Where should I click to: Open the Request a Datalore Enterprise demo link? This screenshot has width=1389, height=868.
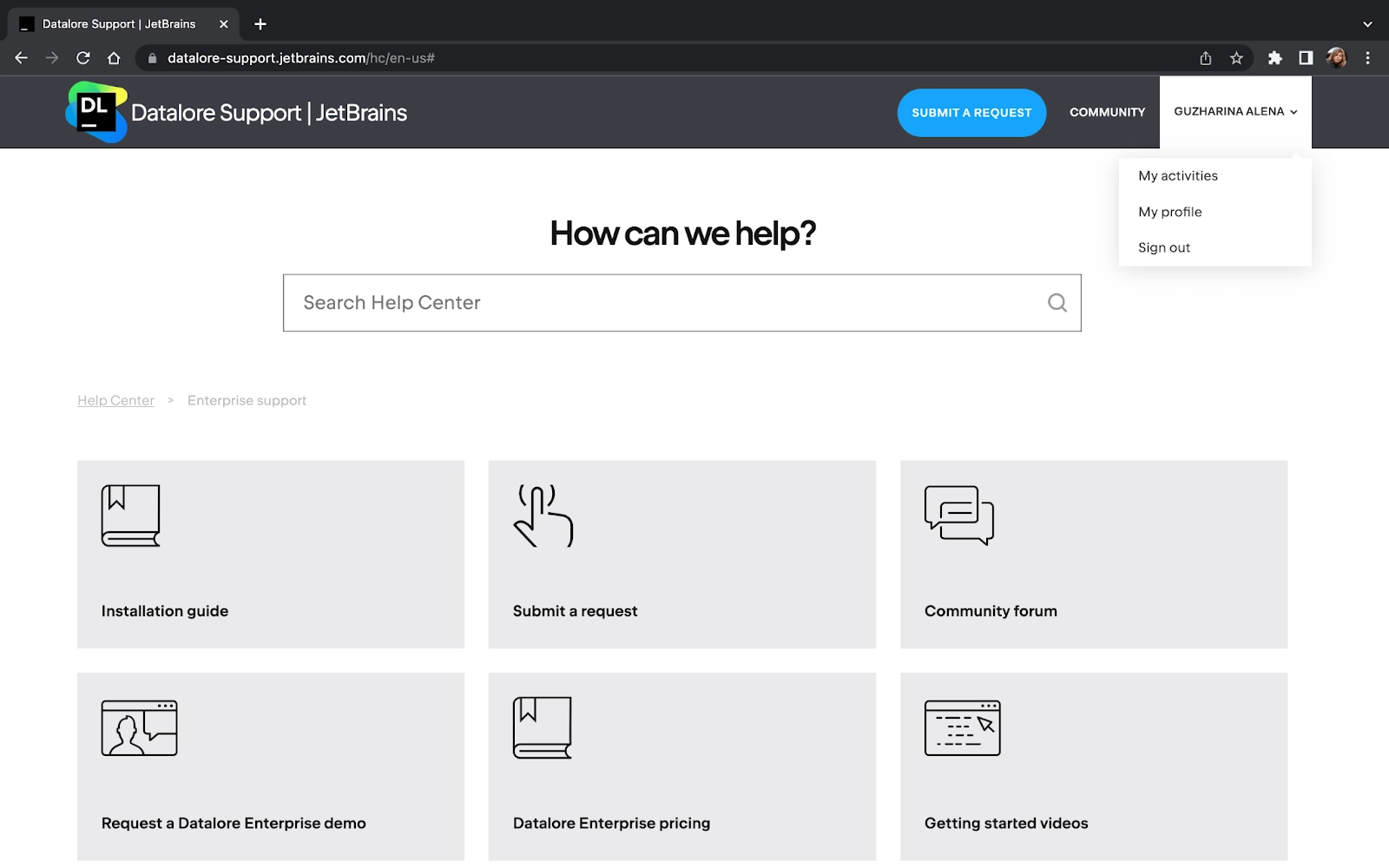pyautogui.click(x=234, y=823)
